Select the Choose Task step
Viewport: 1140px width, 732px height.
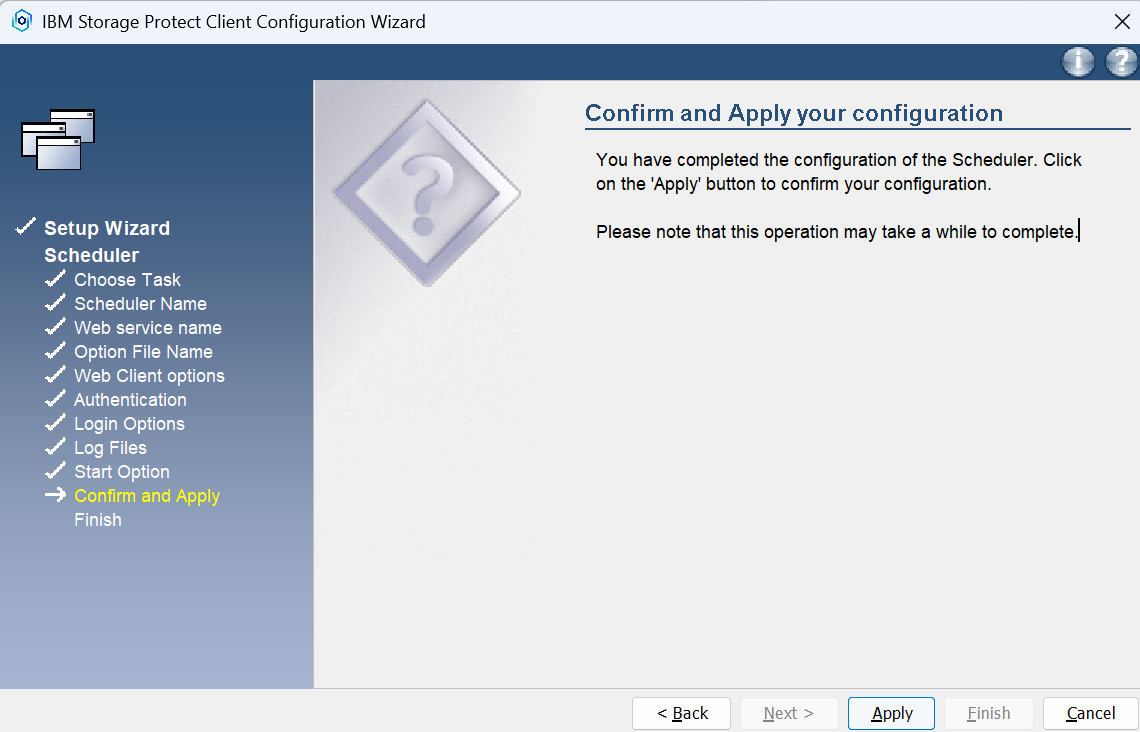pos(127,280)
